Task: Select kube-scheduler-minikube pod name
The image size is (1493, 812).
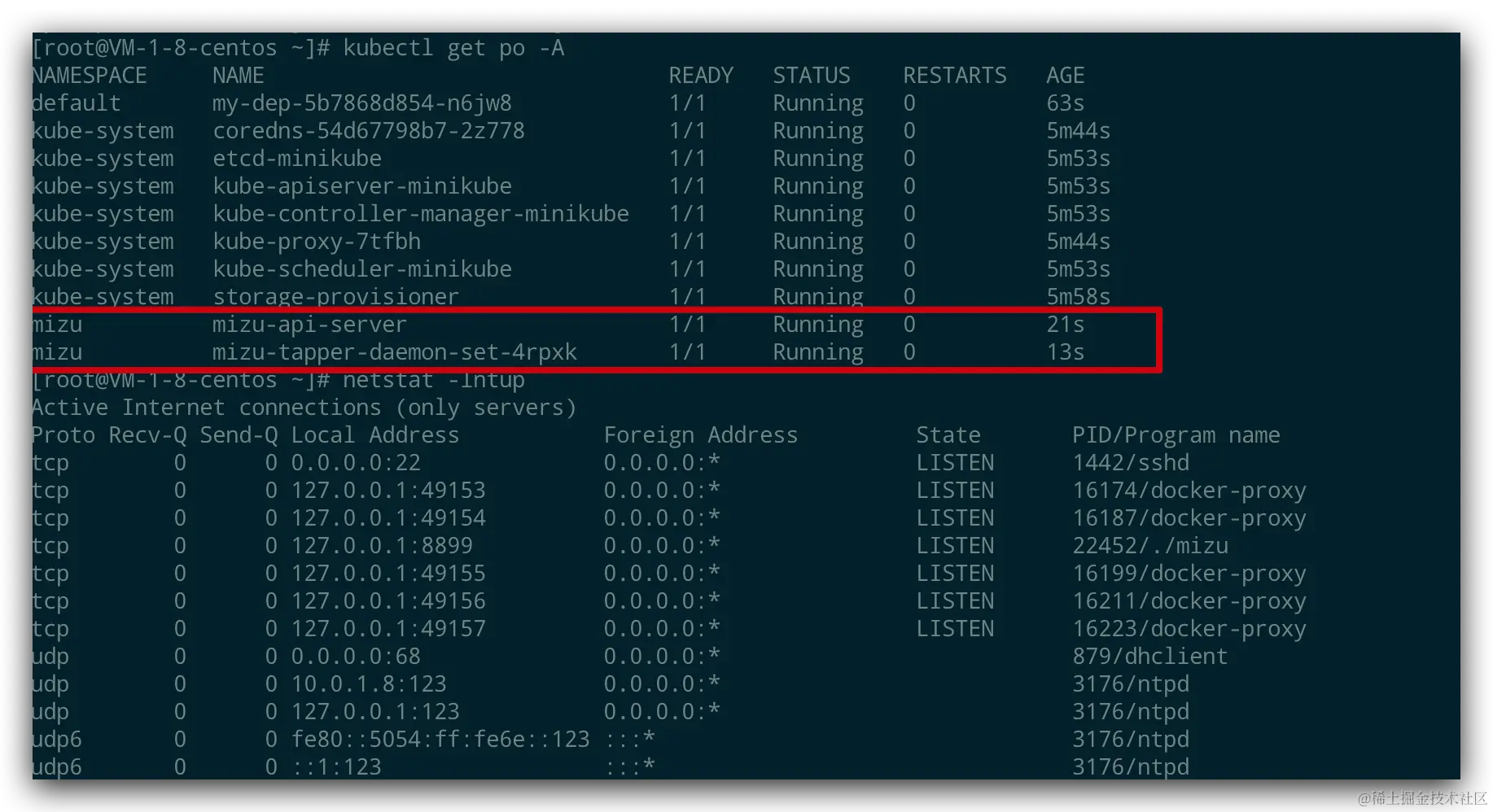Action: [362, 269]
